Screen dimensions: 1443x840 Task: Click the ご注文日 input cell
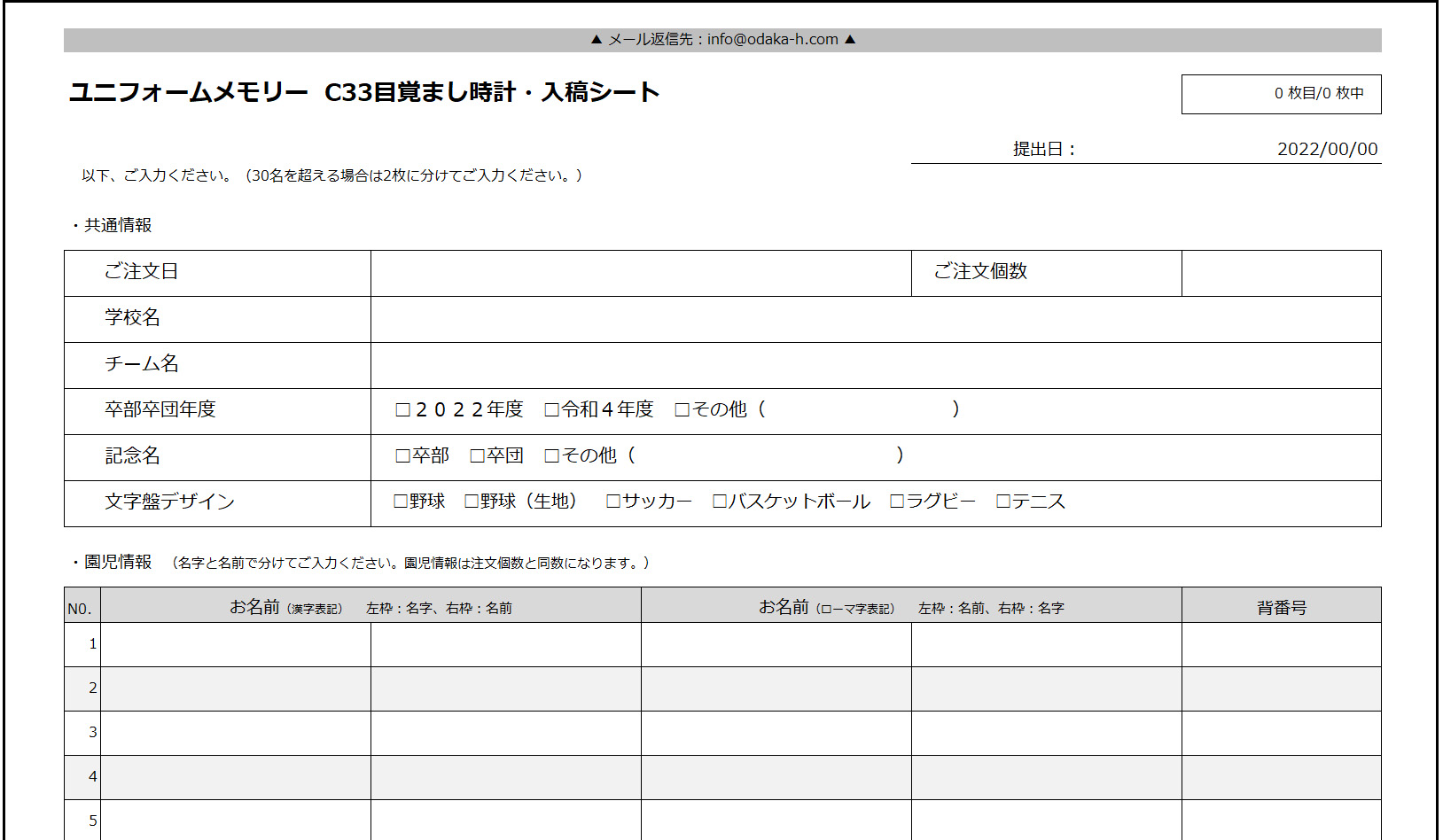[641, 273]
